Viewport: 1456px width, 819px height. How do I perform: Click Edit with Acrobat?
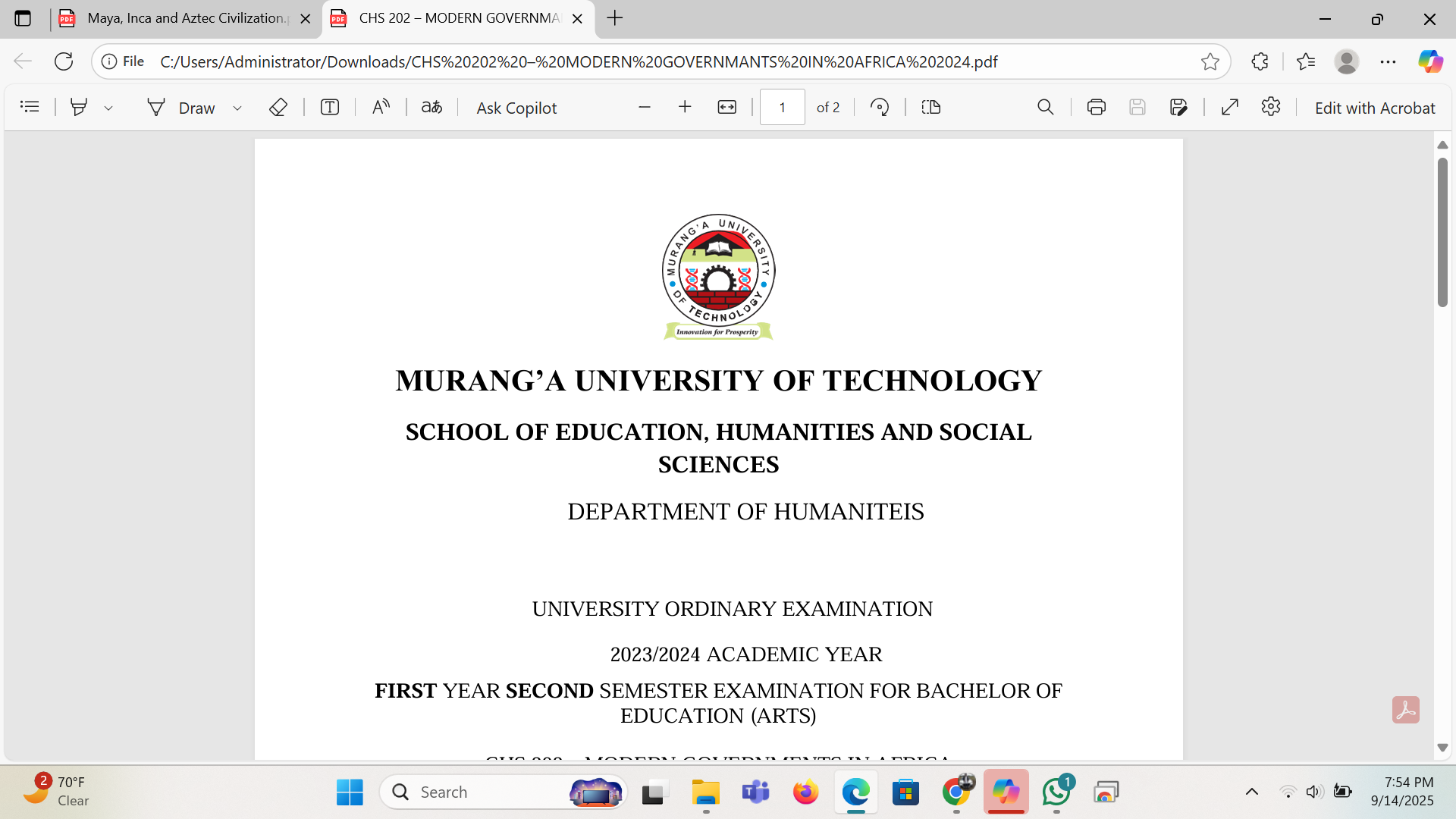click(1374, 108)
